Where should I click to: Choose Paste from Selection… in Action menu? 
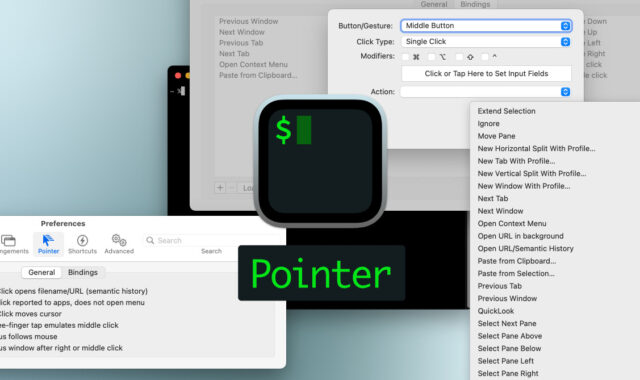pyautogui.click(x=516, y=273)
